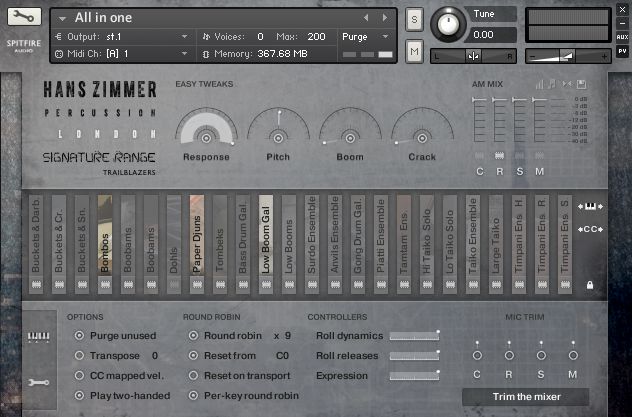Open the keyboard view panel icon

click(39, 336)
